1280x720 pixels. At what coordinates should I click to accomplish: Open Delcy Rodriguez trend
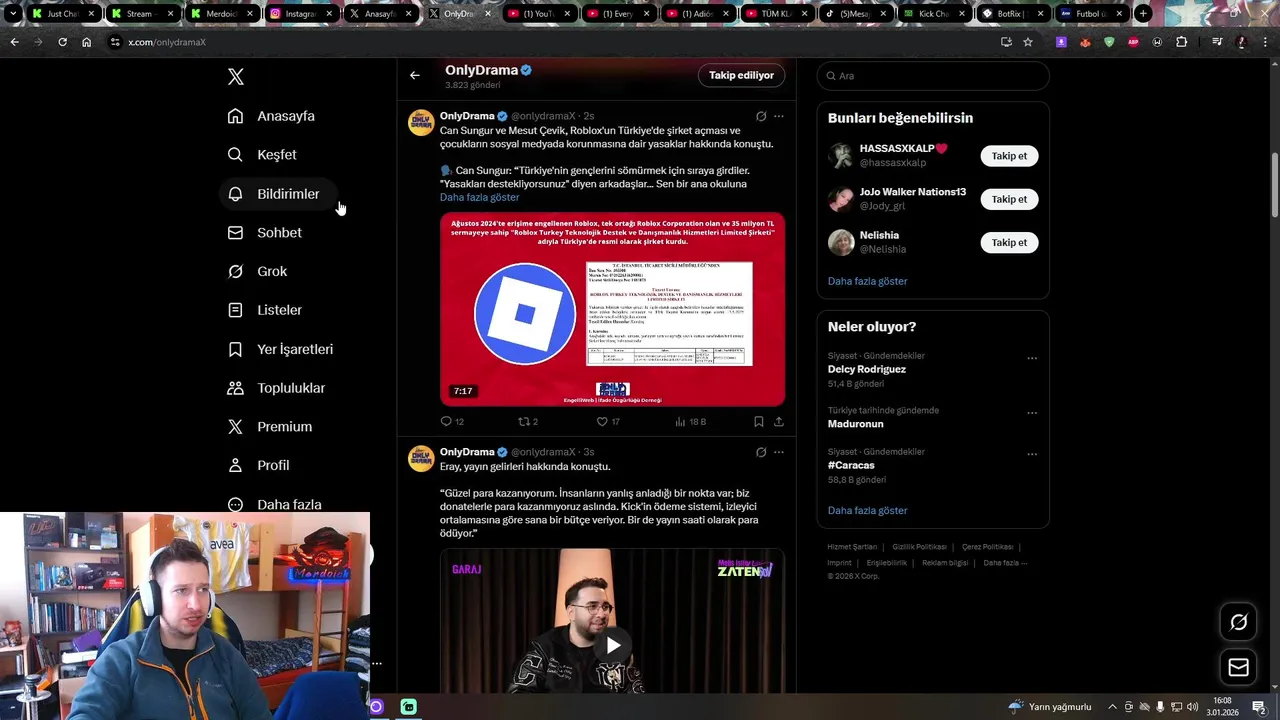click(x=867, y=369)
